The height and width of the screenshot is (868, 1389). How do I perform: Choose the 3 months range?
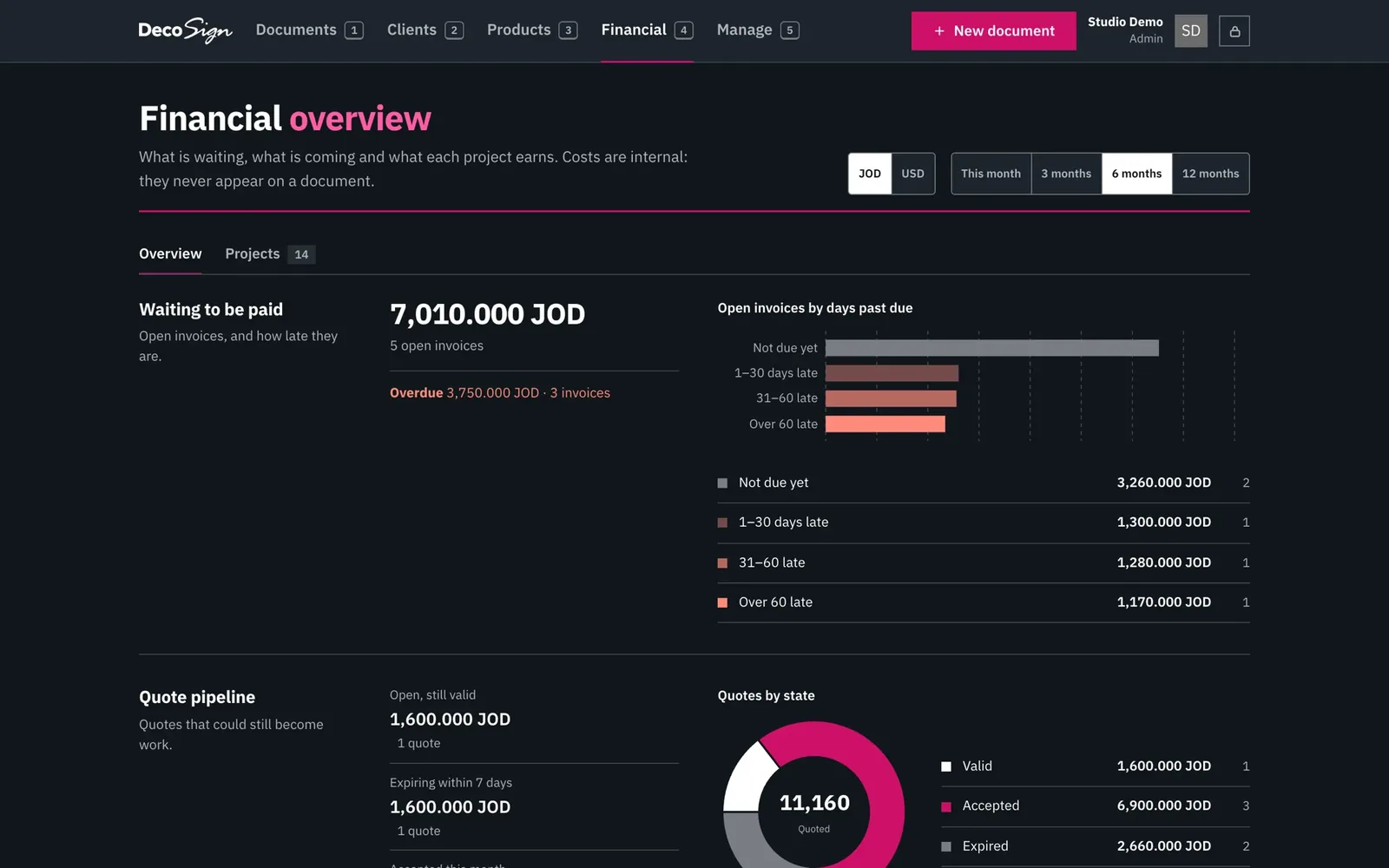1066,174
